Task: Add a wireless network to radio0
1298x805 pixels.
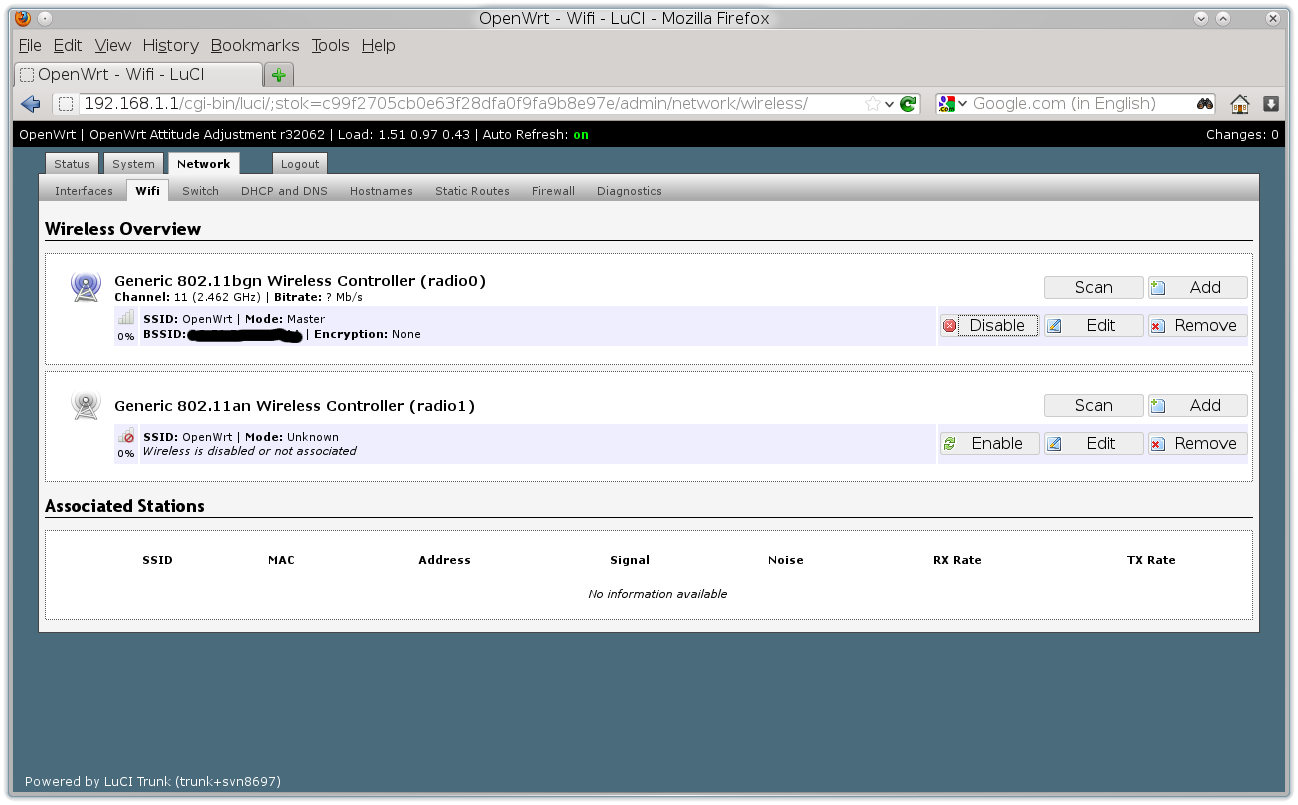Action: point(1198,287)
